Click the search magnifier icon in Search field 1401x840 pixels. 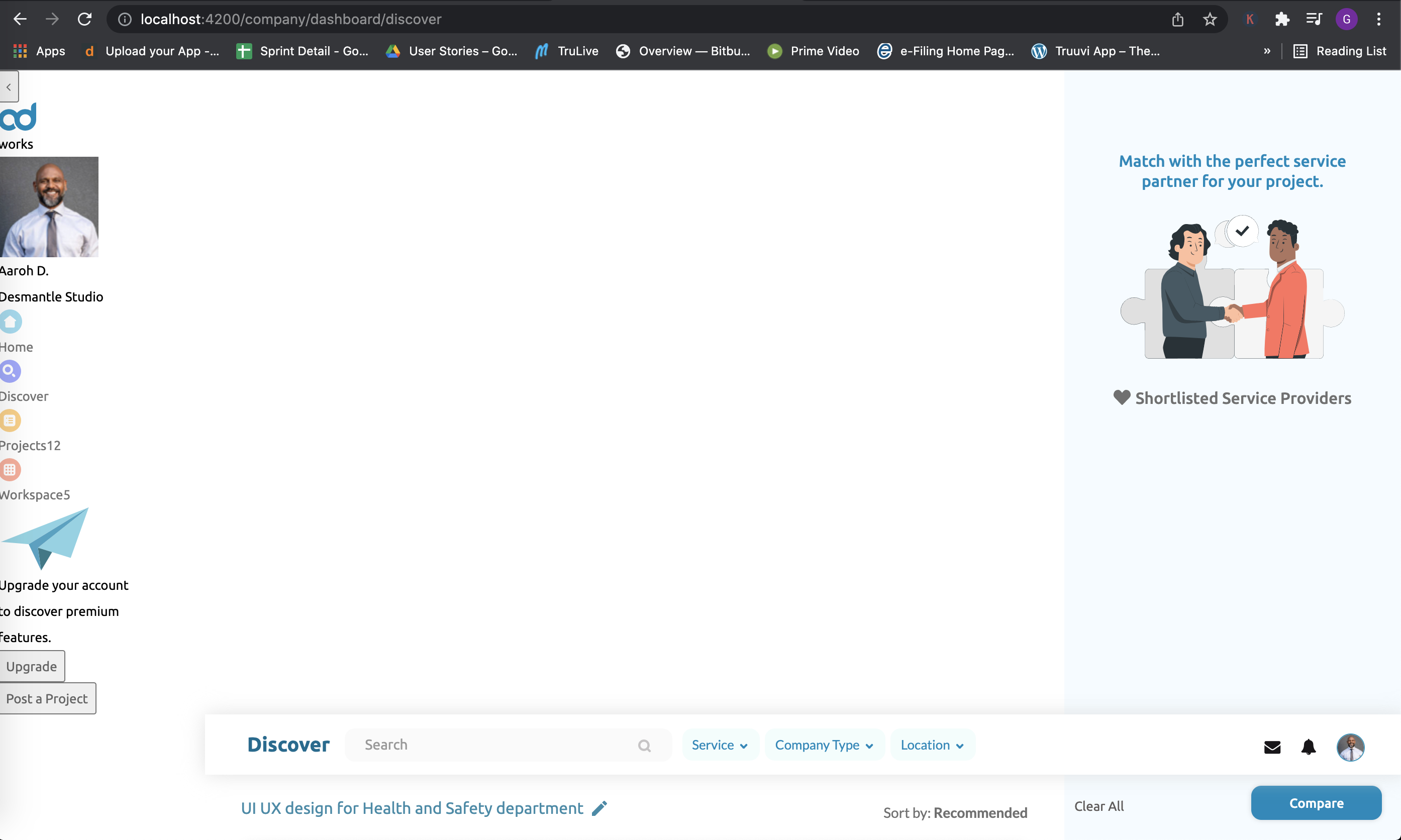point(644,746)
